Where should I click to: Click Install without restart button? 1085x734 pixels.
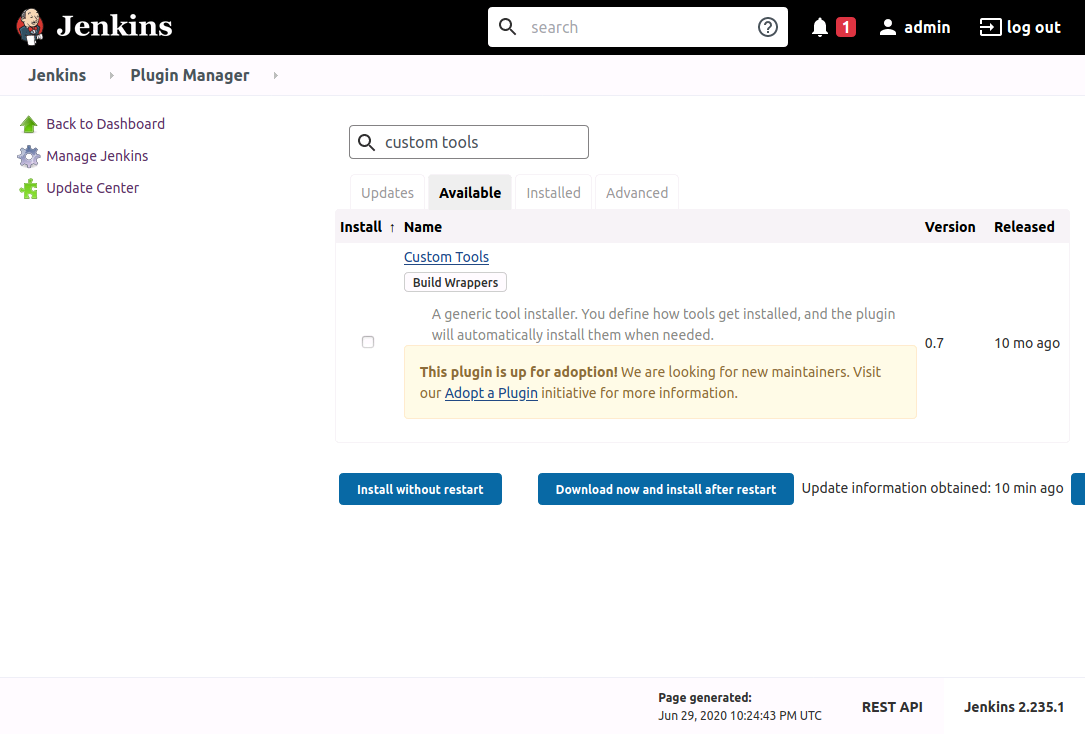click(x=420, y=489)
